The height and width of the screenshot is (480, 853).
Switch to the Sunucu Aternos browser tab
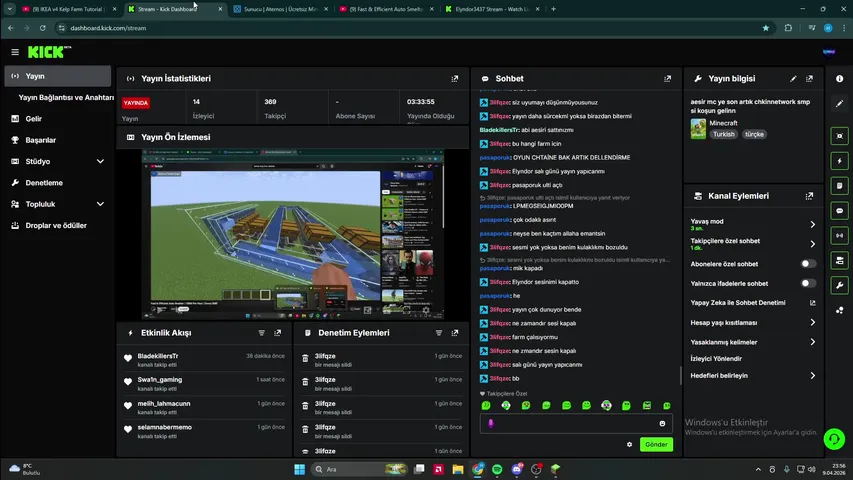pyautogui.click(x=280, y=9)
